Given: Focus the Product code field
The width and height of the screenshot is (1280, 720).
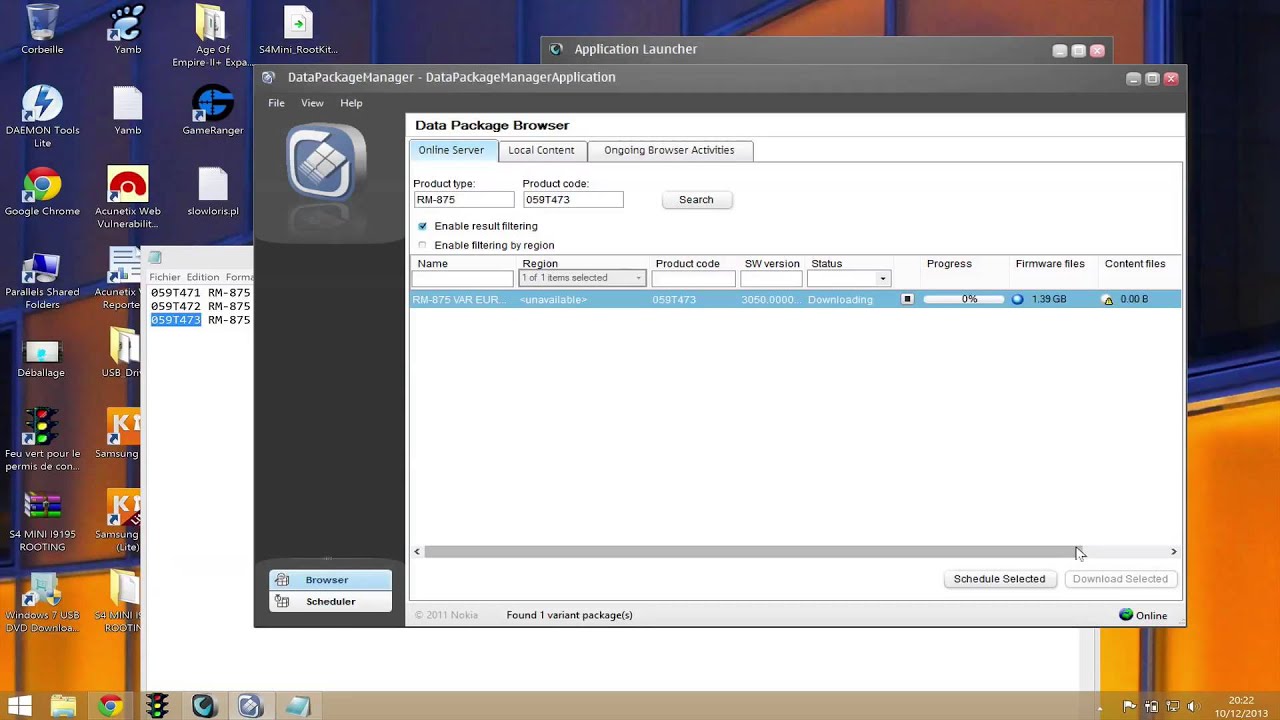Looking at the screenshot, I should click(573, 200).
